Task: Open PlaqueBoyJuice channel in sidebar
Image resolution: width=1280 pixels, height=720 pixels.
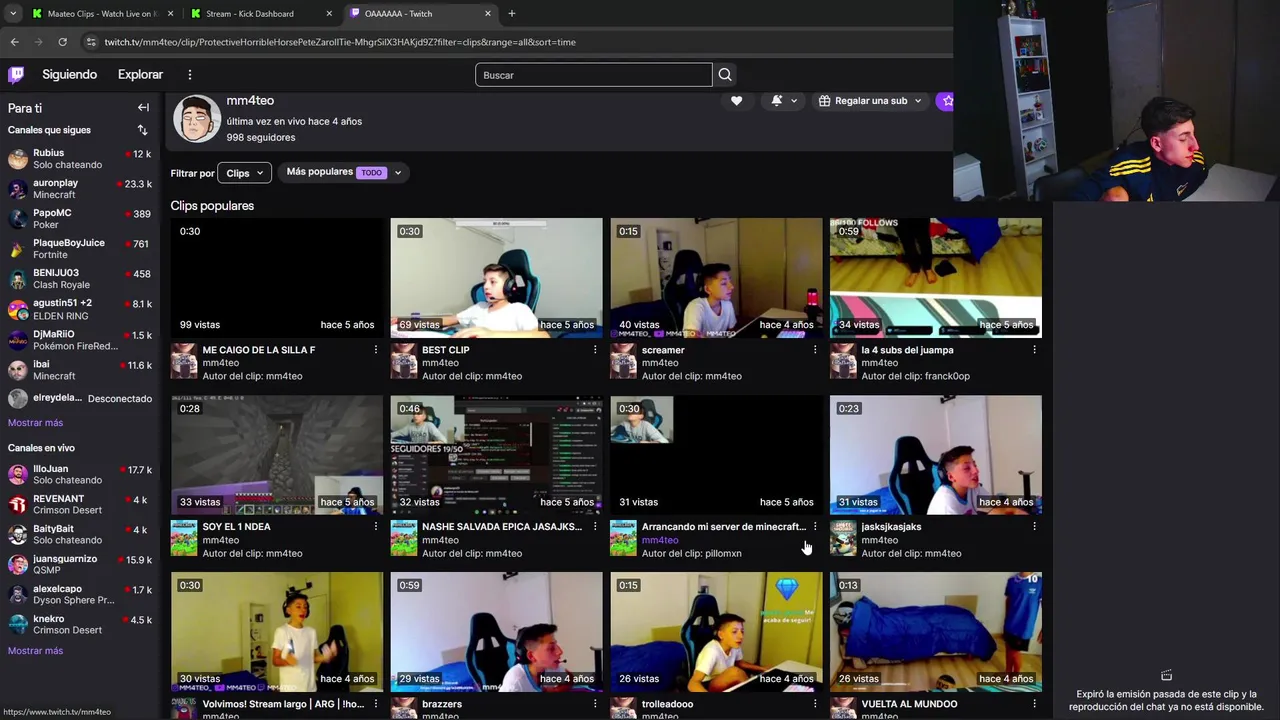Action: tap(80, 249)
